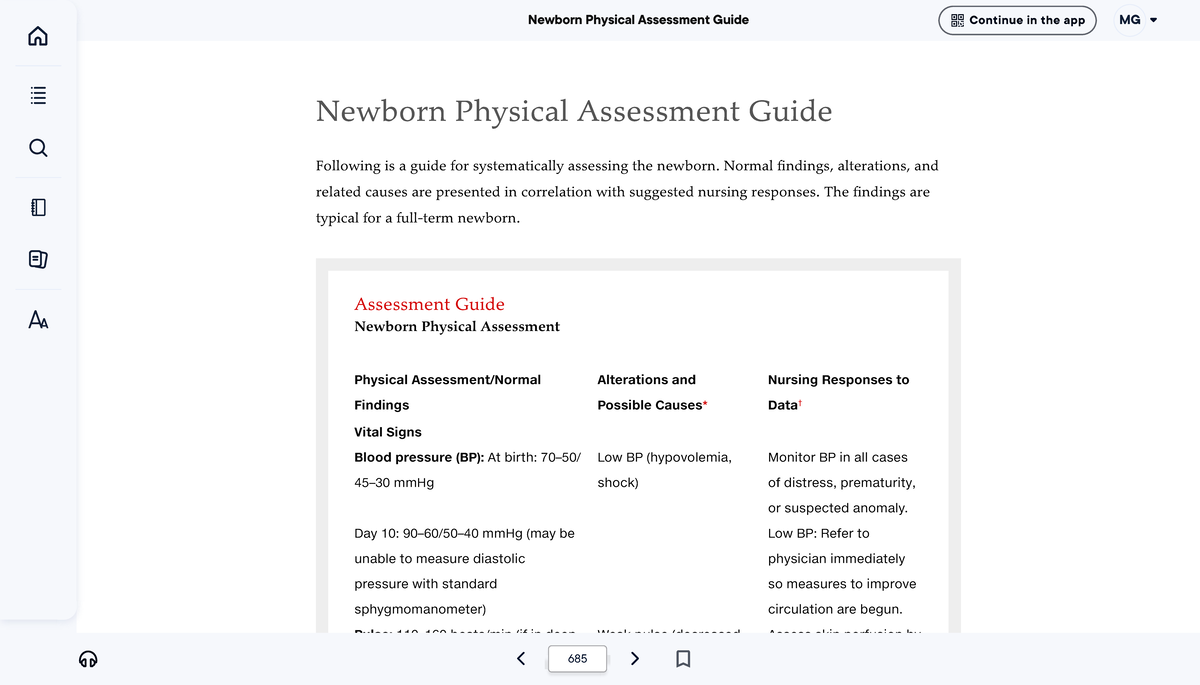Go to previous page arrow

[x=520, y=658]
